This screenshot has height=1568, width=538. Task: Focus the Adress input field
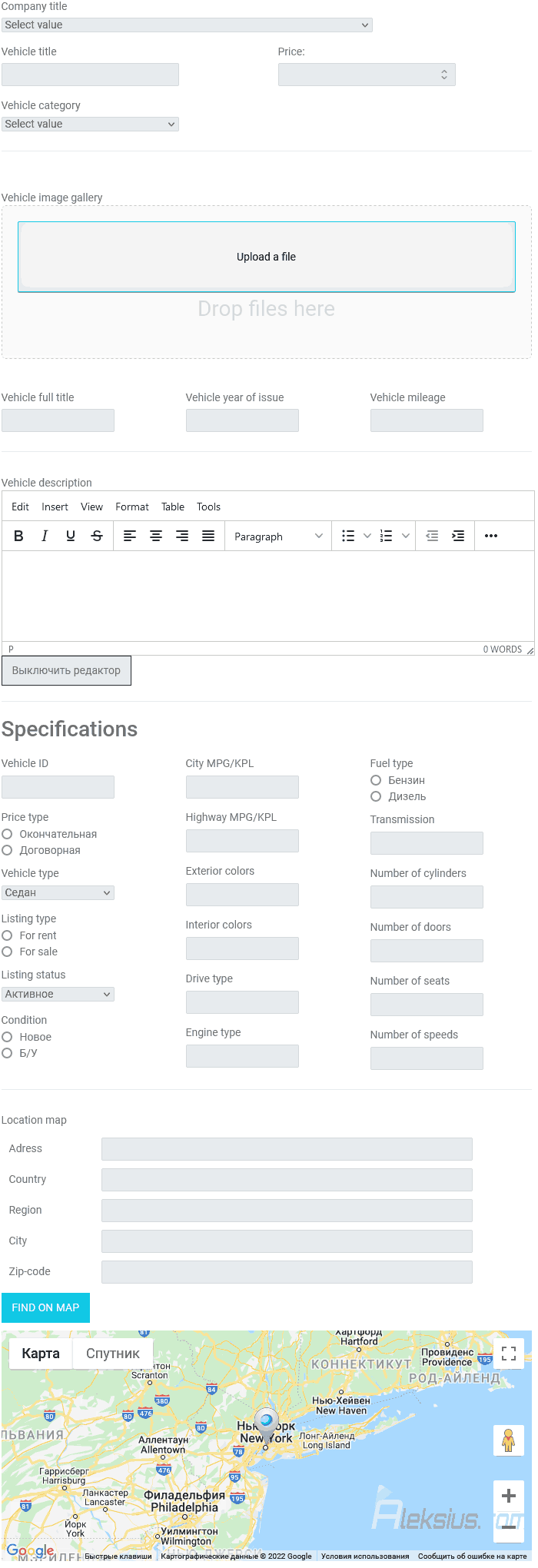[287, 1149]
